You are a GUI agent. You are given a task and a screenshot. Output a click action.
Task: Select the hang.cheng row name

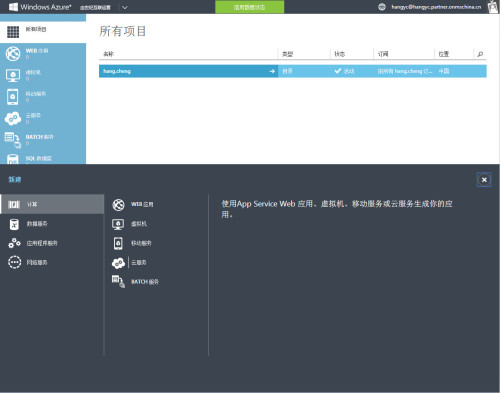(117, 71)
